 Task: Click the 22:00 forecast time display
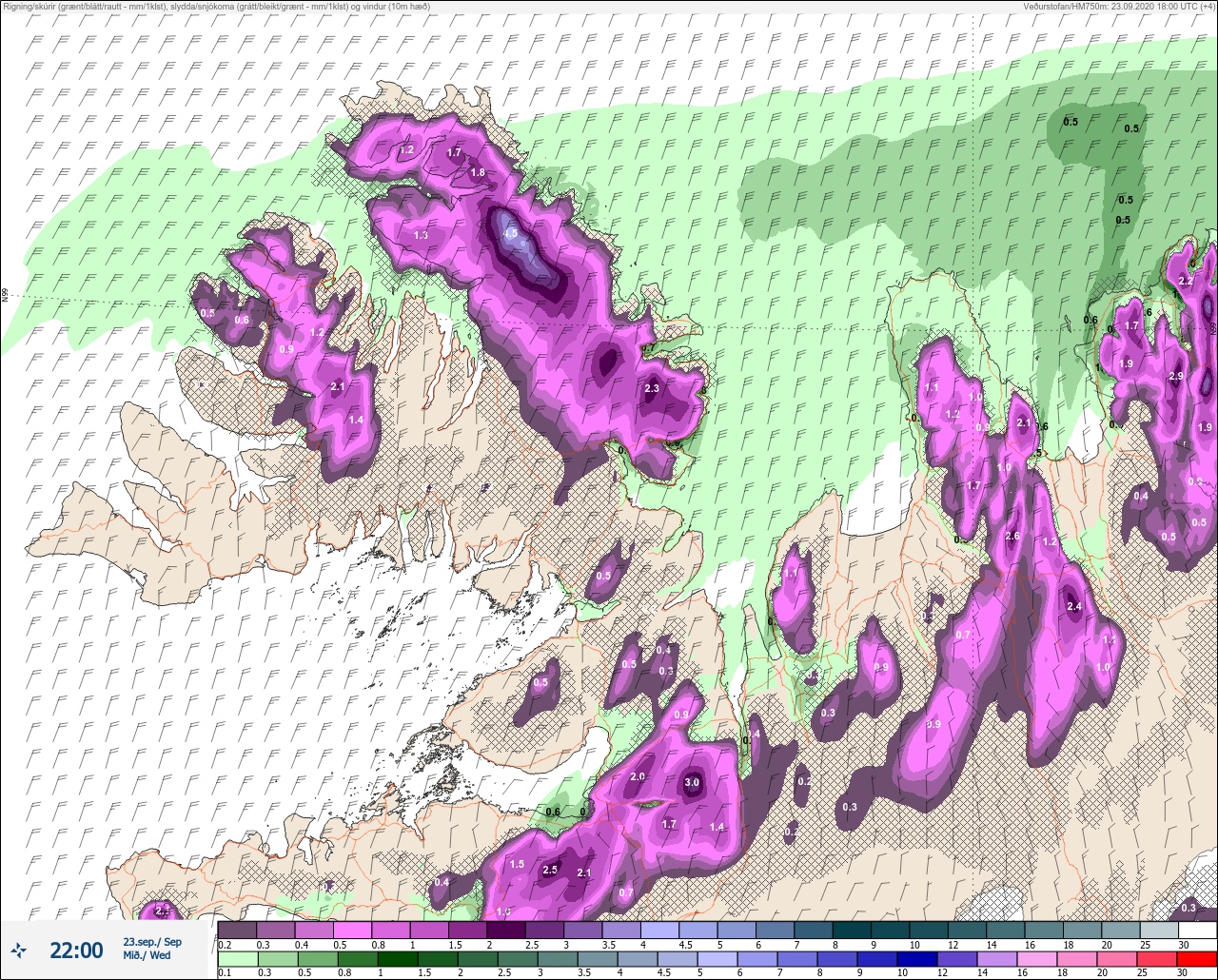click(76, 950)
